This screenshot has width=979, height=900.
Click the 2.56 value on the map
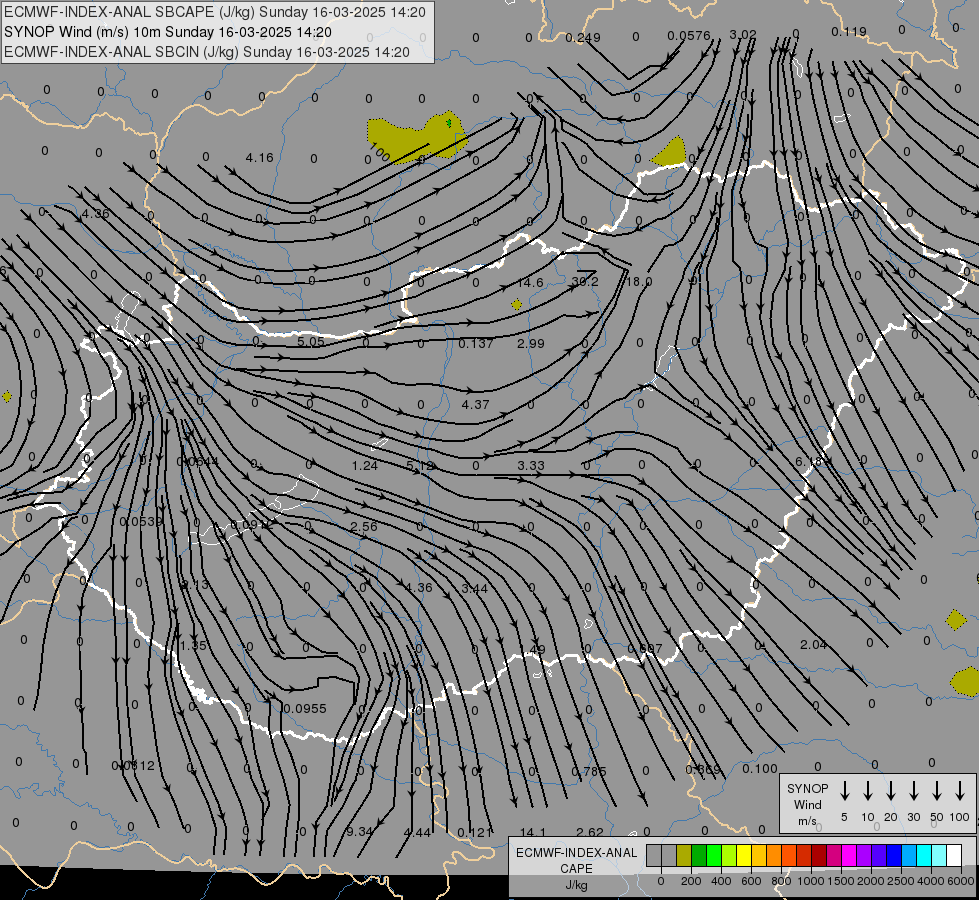point(363,527)
